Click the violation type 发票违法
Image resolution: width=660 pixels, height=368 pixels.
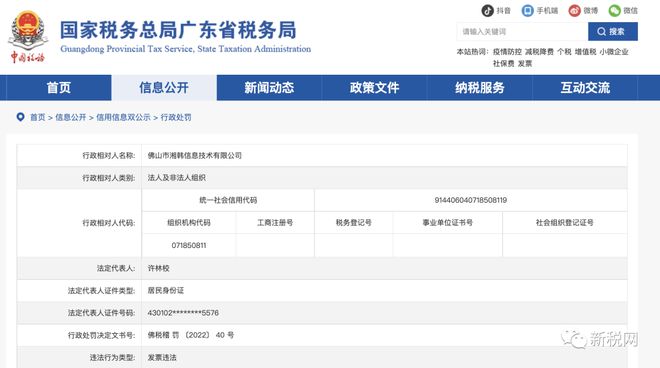[162, 357]
